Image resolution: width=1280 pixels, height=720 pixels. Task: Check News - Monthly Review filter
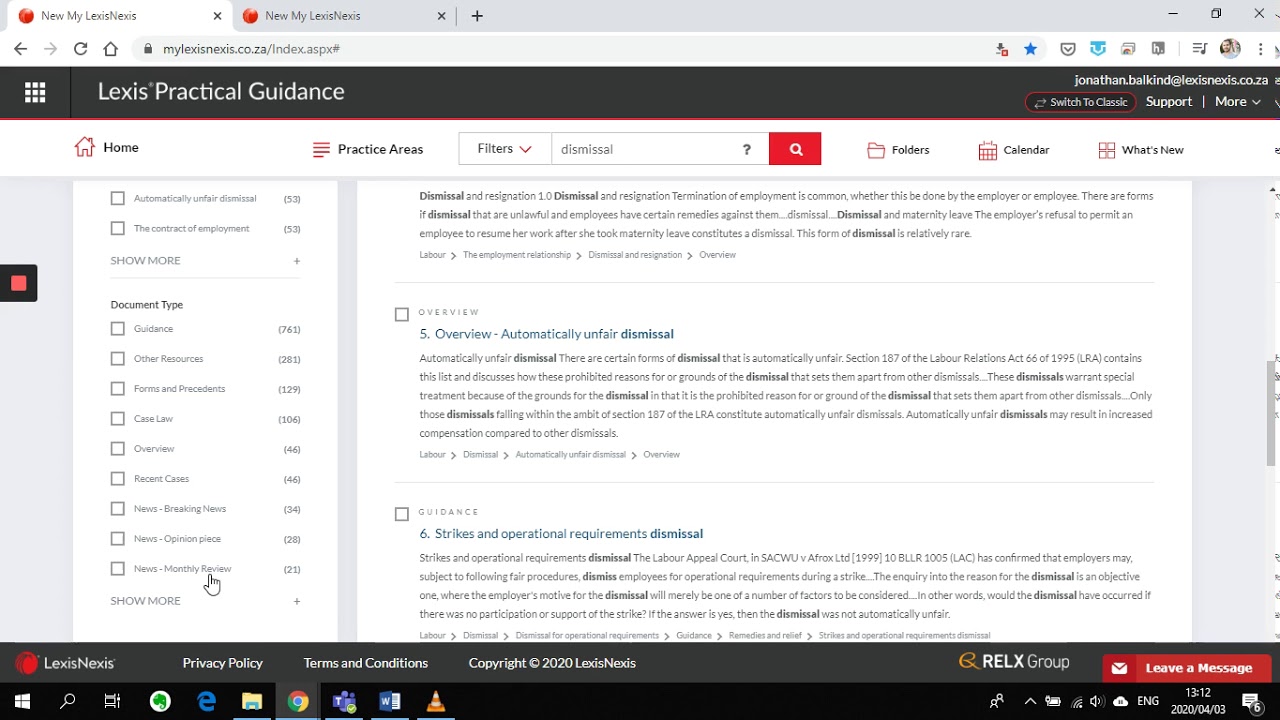click(x=118, y=569)
